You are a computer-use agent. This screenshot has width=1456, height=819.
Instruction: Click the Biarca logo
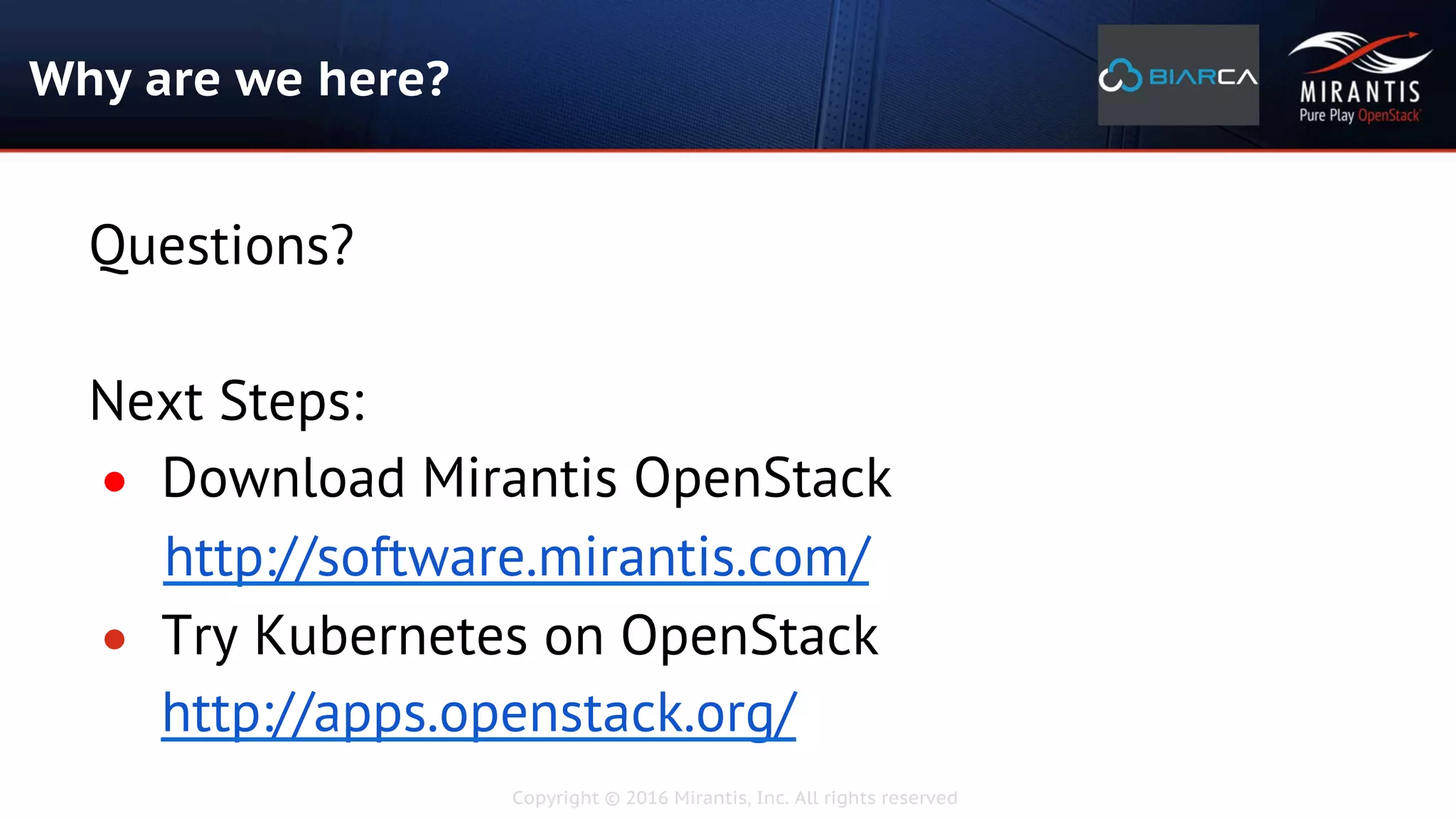tap(1178, 75)
